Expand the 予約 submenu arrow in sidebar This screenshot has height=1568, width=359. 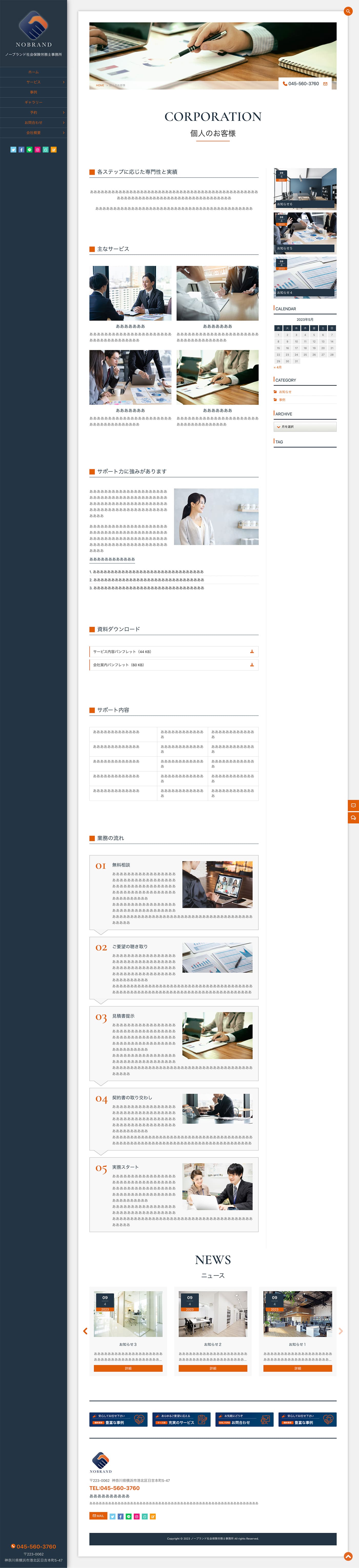(x=63, y=113)
